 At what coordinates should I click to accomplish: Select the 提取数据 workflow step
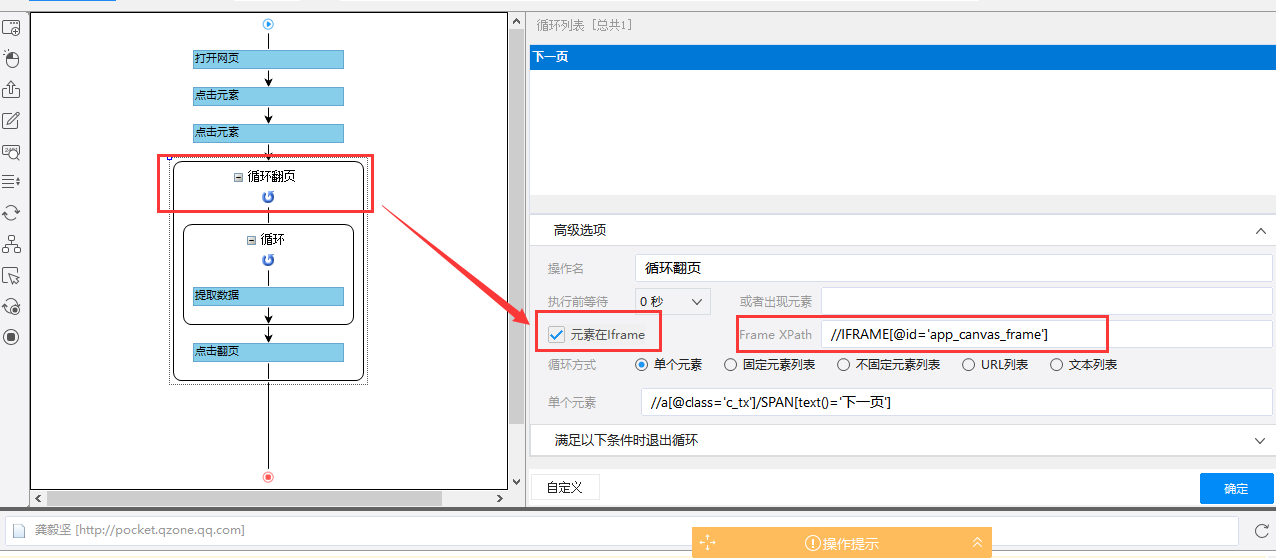point(268,296)
